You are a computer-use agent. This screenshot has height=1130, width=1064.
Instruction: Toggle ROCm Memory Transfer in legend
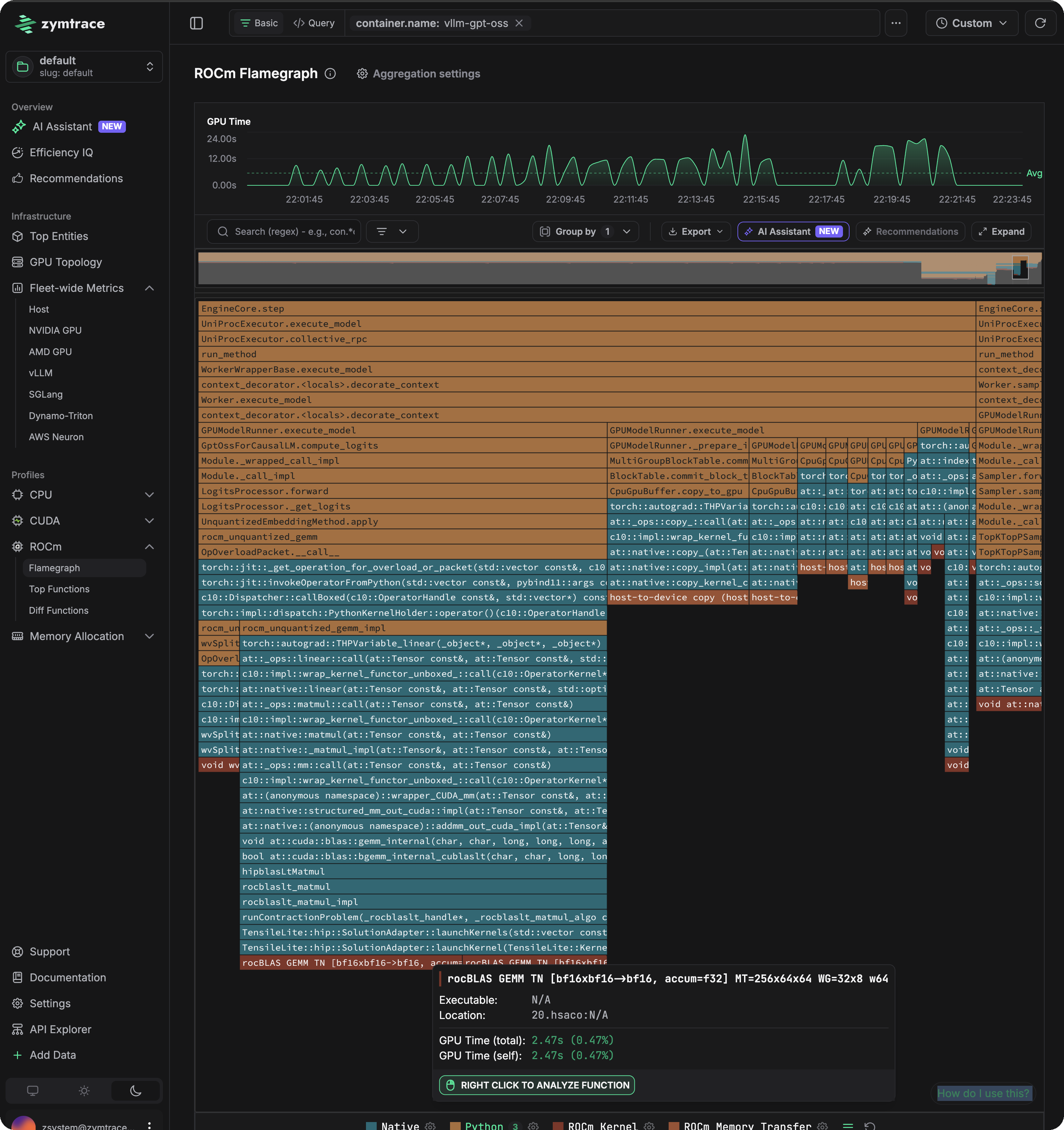tap(740, 1126)
